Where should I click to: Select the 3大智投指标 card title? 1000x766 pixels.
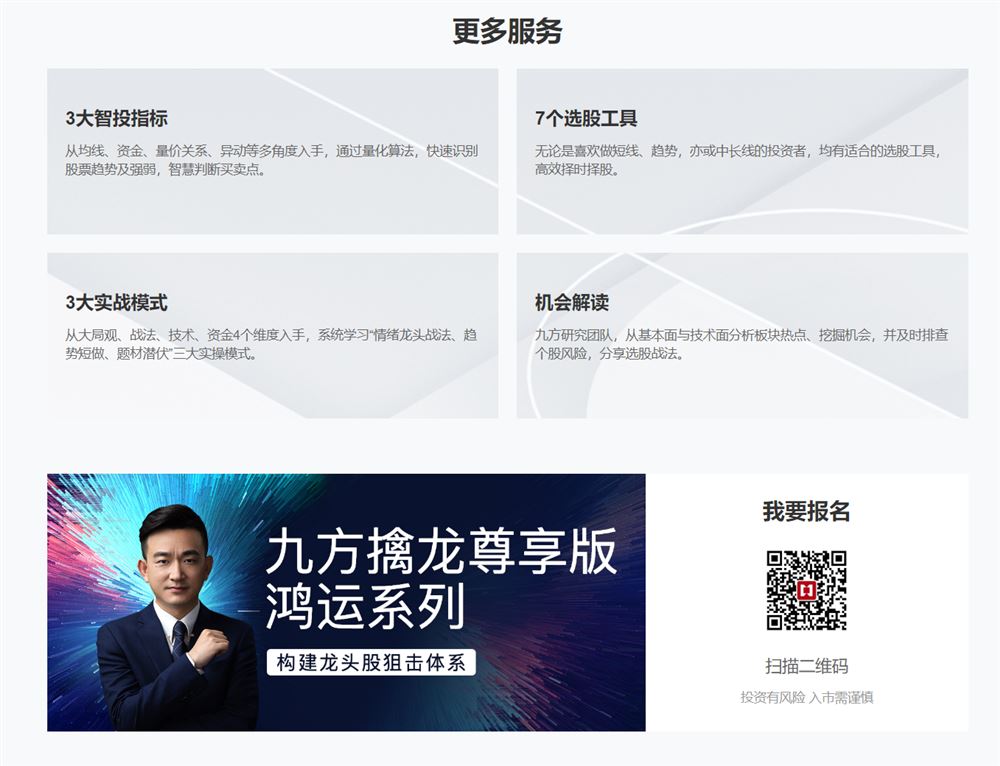click(x=117, y=118)
